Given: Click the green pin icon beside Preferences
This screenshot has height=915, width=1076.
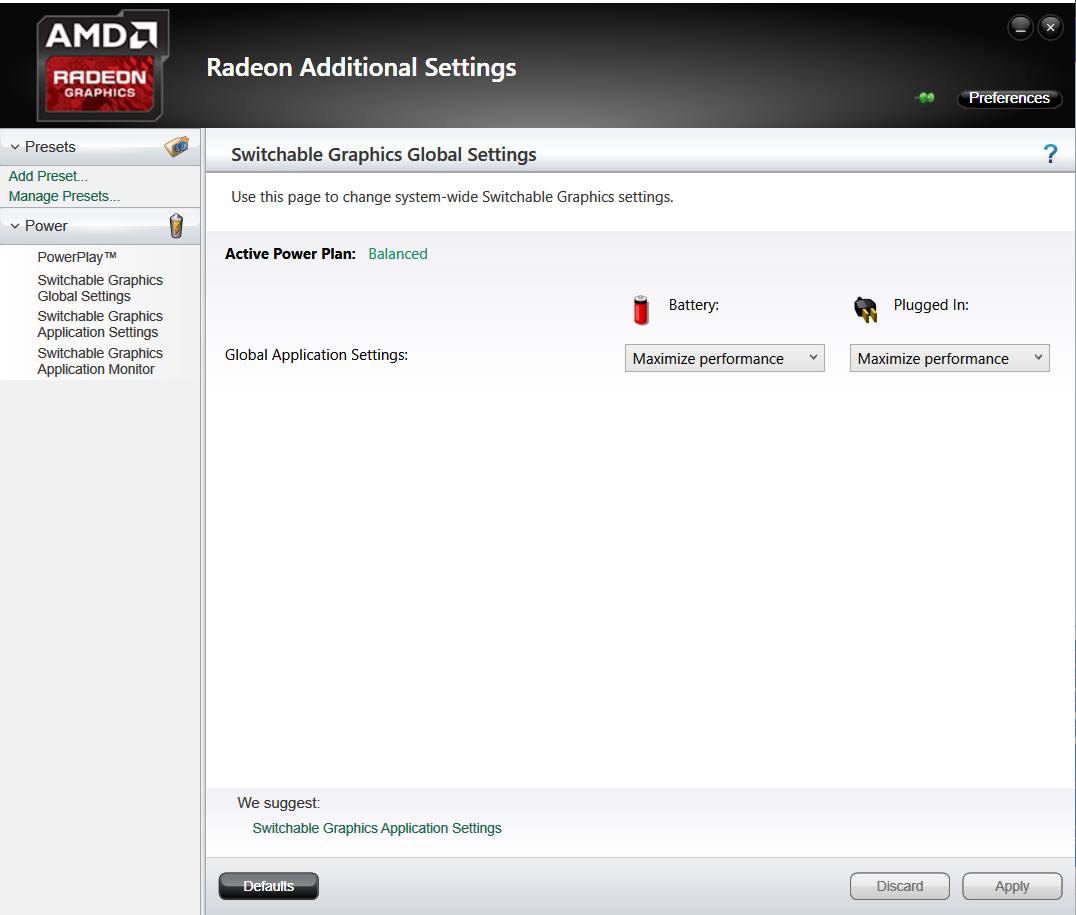Looking at the screenshot, I should (x=925, y=97).
